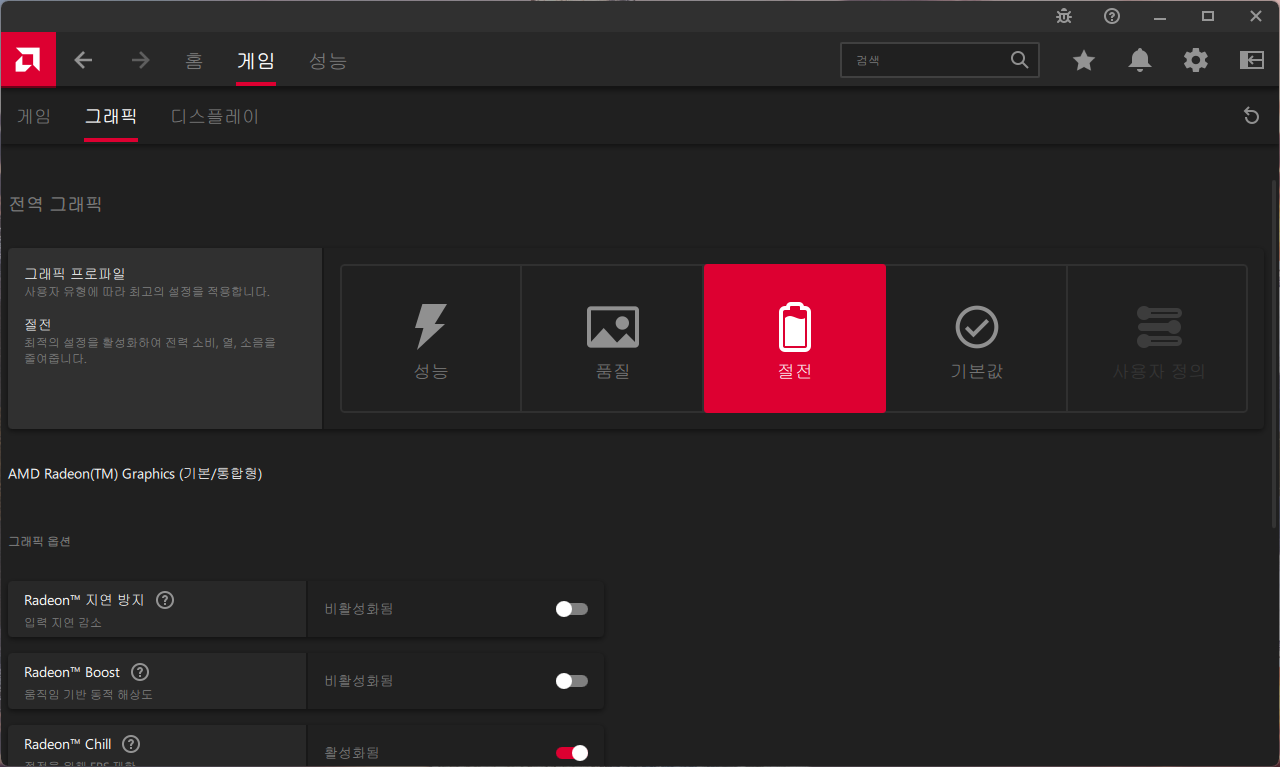The width and height of the screenshot is (1280, 767).
Task: Switch to the 그래픽 sub-tab
Action: pos(111,116)
